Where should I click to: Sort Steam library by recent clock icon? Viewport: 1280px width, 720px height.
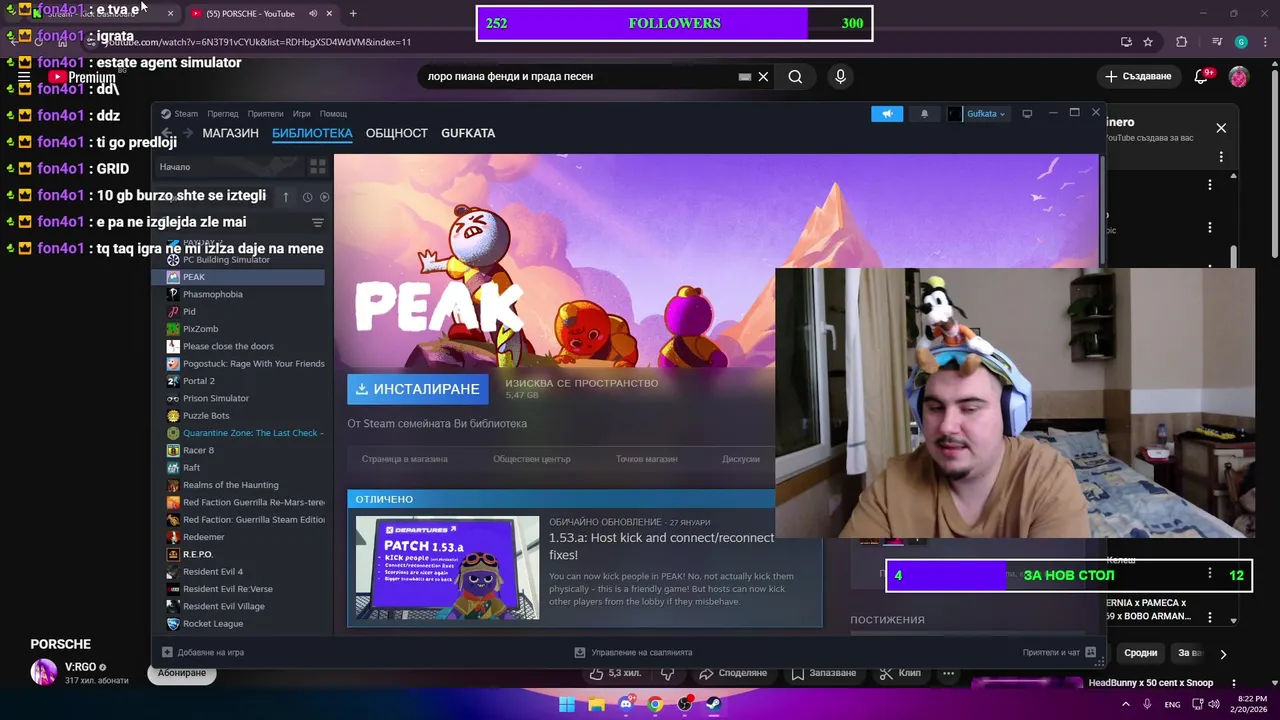point(307,197)
